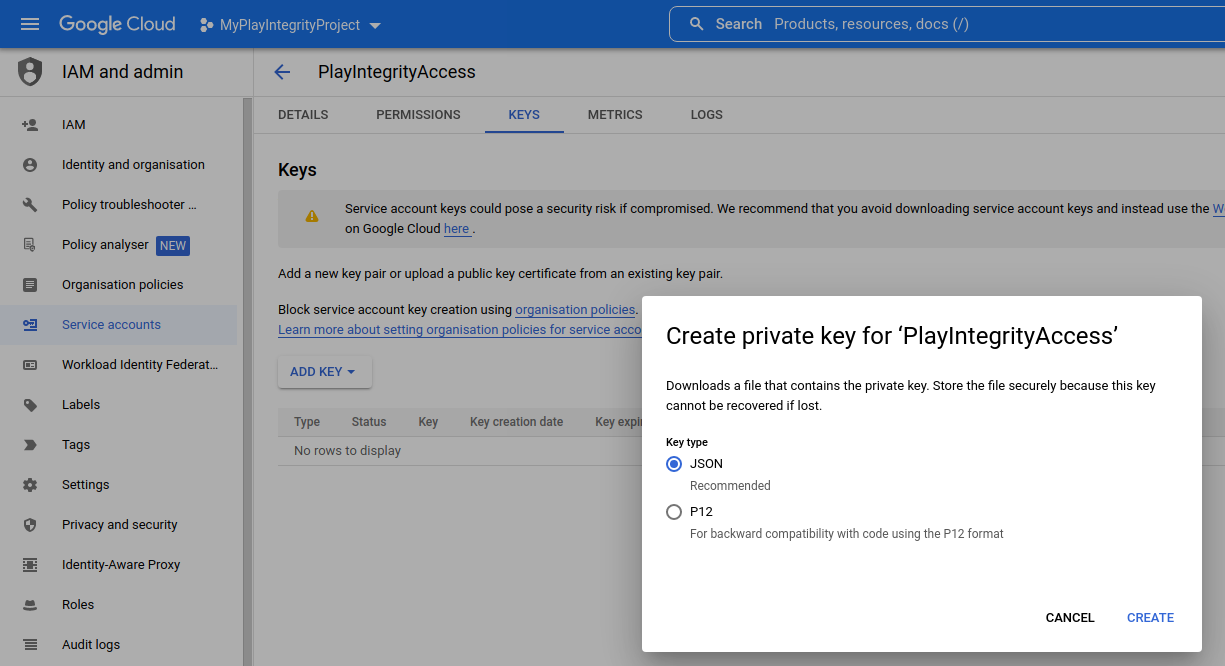Click CREATE to download the key
The height and width of the screenshot is (666, 1225).
coord(1150,617)
